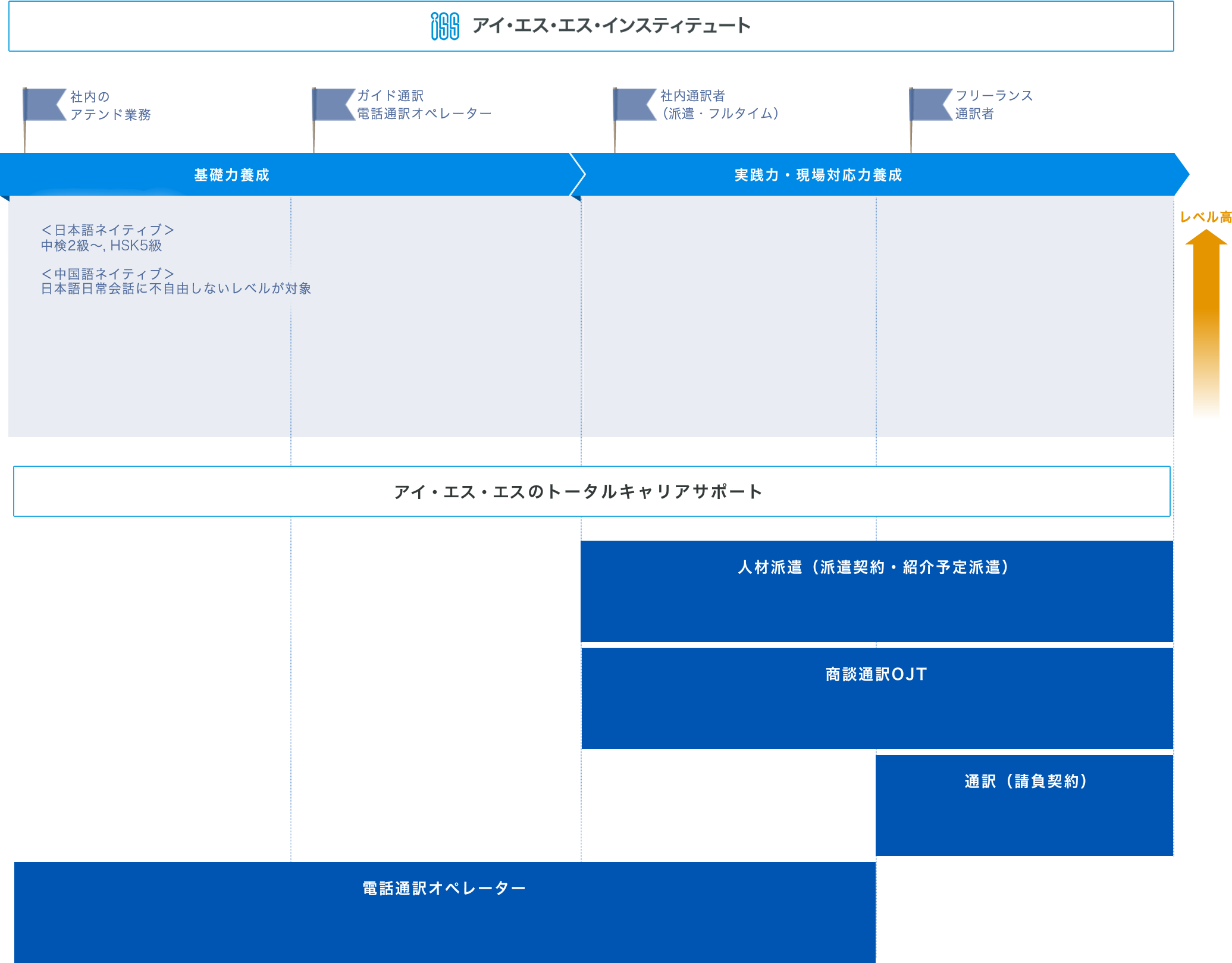Click the アイ・エス・エスのトータルキャリアサポート box
Screen dimensions: 1232x963
591,491
